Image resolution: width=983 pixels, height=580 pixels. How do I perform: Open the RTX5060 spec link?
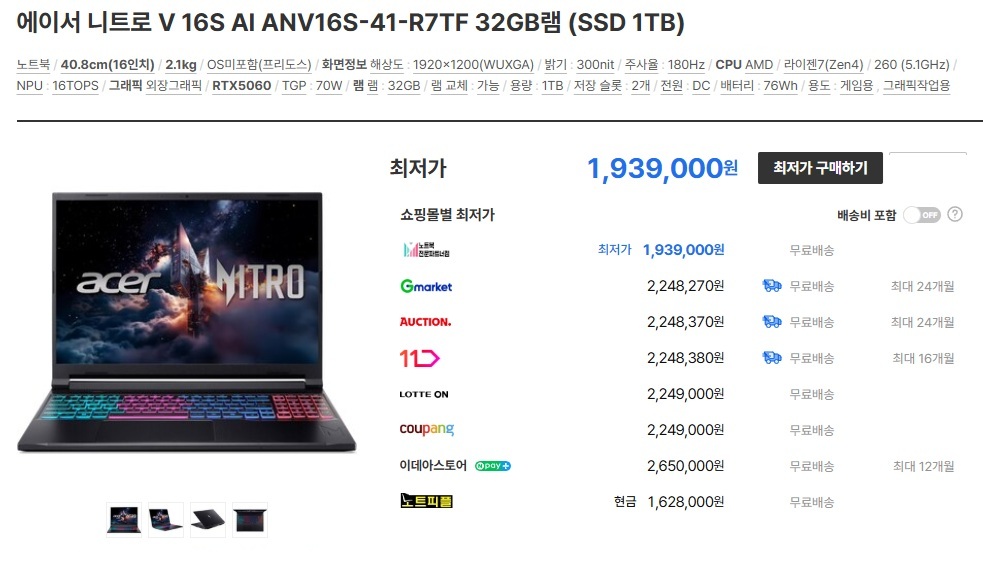coord(241,85)
